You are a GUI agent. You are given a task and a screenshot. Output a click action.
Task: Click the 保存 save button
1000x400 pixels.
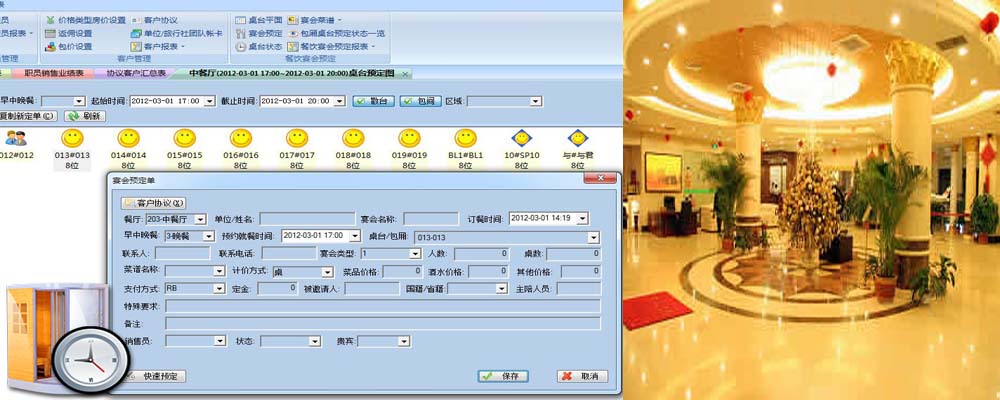(503, 376)
